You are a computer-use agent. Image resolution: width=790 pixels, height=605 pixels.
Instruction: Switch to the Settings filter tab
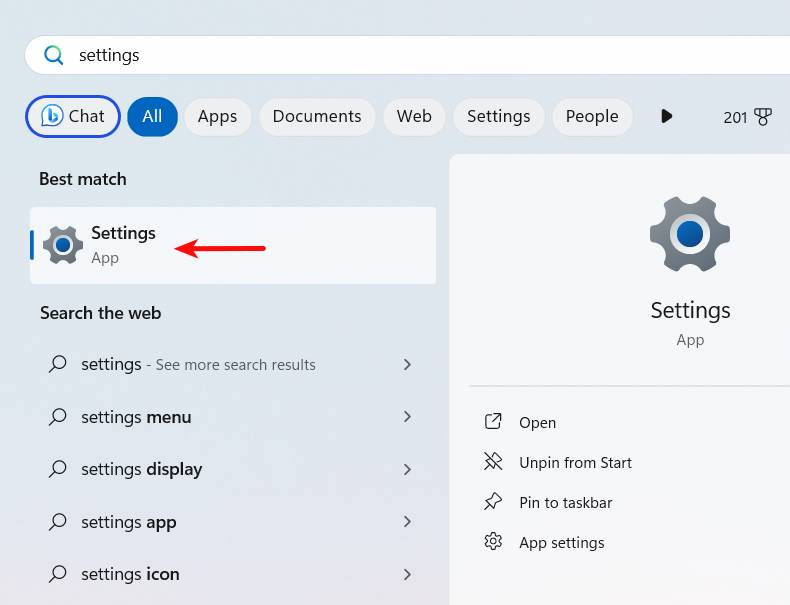click(499, 116)
